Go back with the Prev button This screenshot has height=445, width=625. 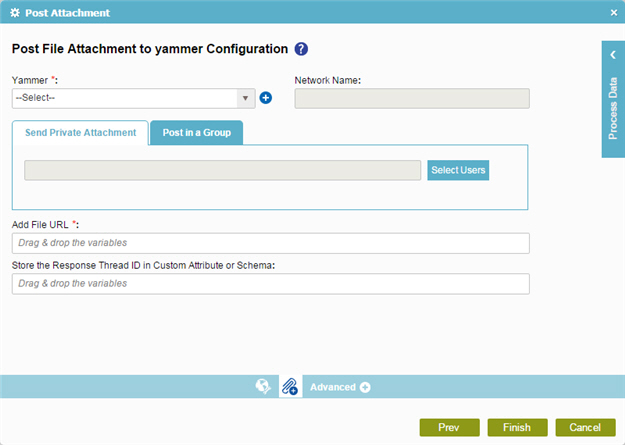[x=449, y=427]
